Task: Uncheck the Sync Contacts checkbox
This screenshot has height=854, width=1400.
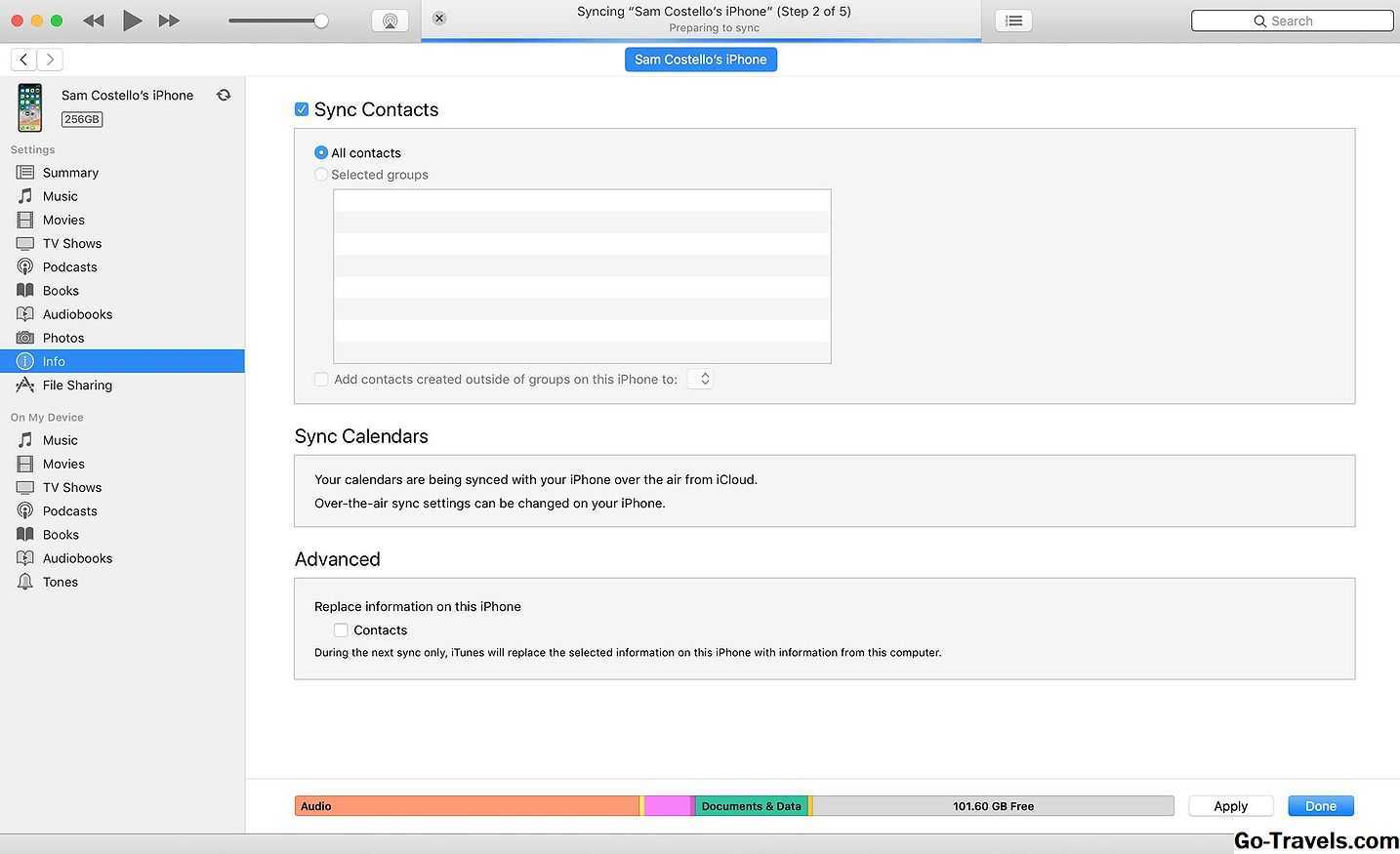Action: coord(302,109)
